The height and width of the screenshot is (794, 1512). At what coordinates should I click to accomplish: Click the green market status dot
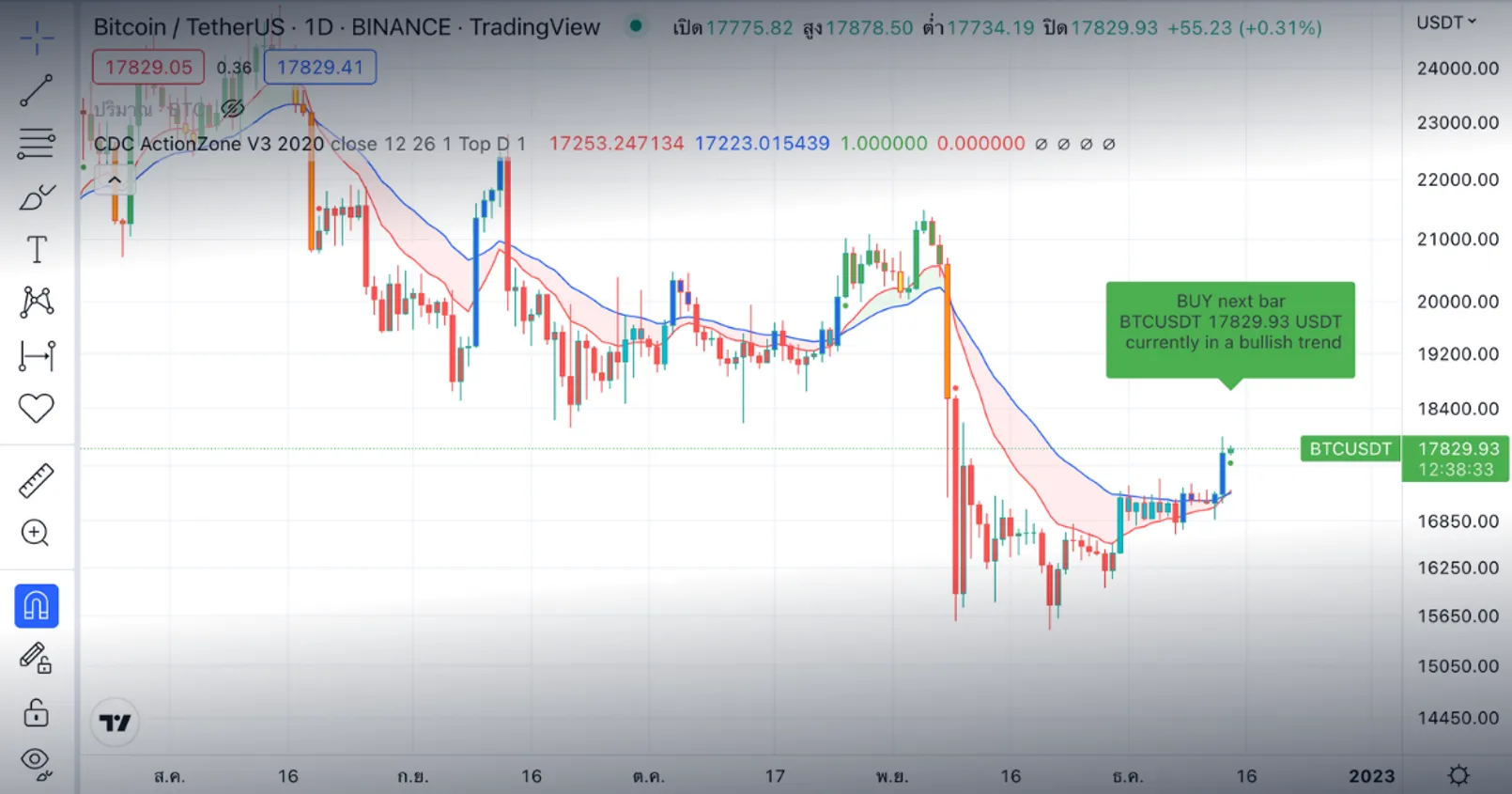point(636,26)
